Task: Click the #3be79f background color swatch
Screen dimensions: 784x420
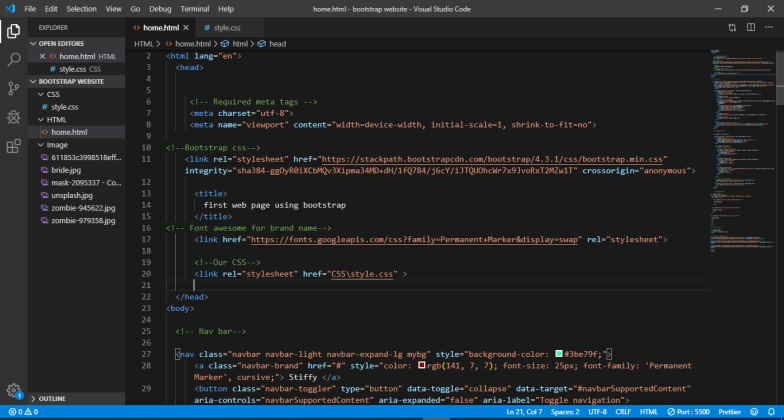Action: [x=559, y=353]
